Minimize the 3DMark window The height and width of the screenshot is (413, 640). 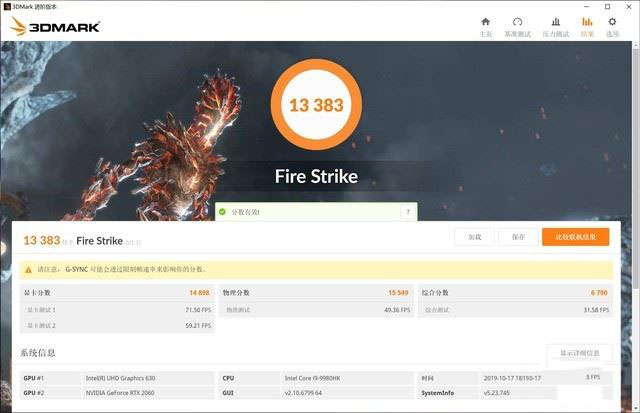[x=587, y=7]
